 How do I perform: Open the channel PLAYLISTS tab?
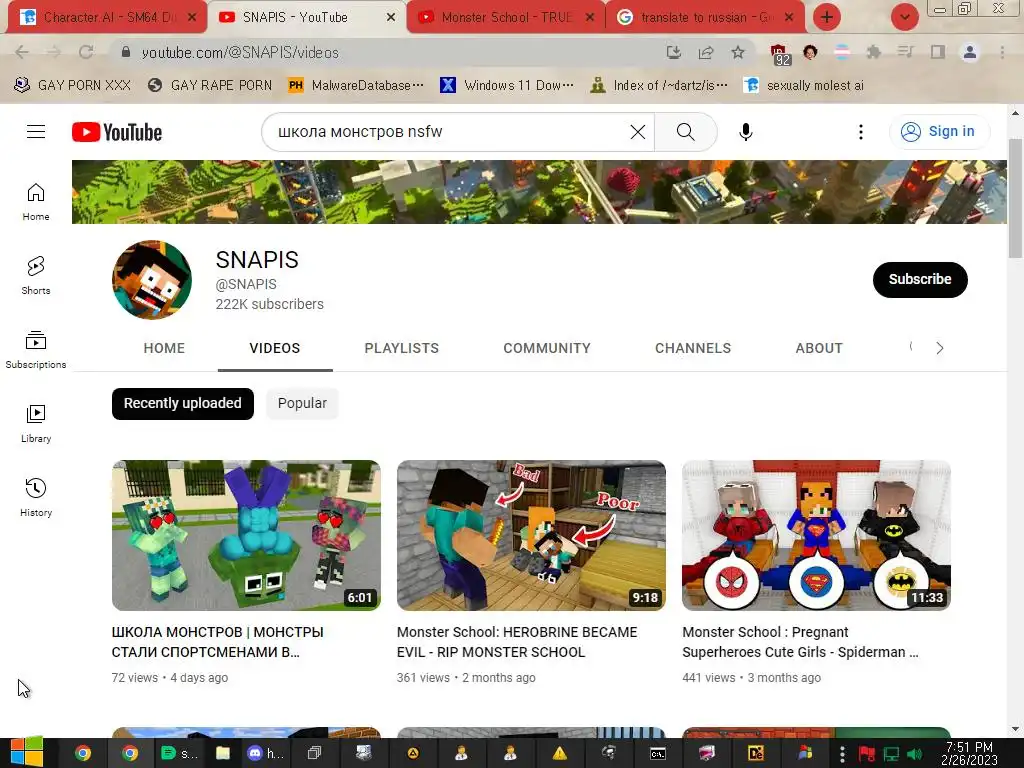[x=402, y=348]
